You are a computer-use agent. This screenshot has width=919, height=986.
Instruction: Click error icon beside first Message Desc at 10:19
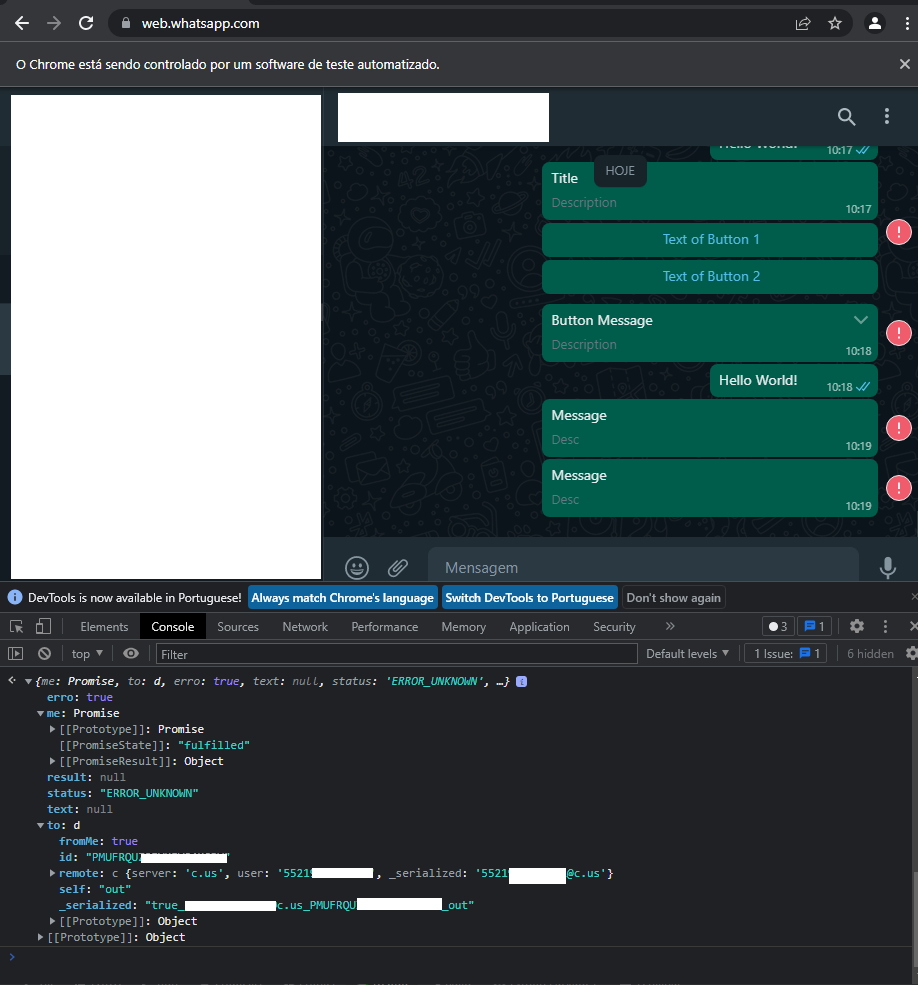click(898, 428)
